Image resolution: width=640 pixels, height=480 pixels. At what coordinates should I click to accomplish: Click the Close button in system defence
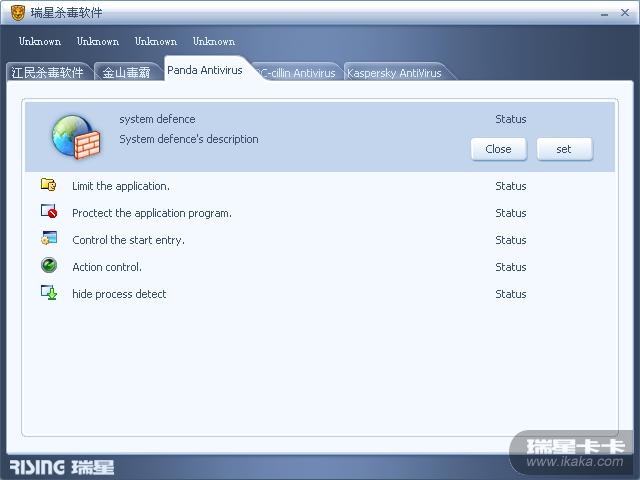498,149
